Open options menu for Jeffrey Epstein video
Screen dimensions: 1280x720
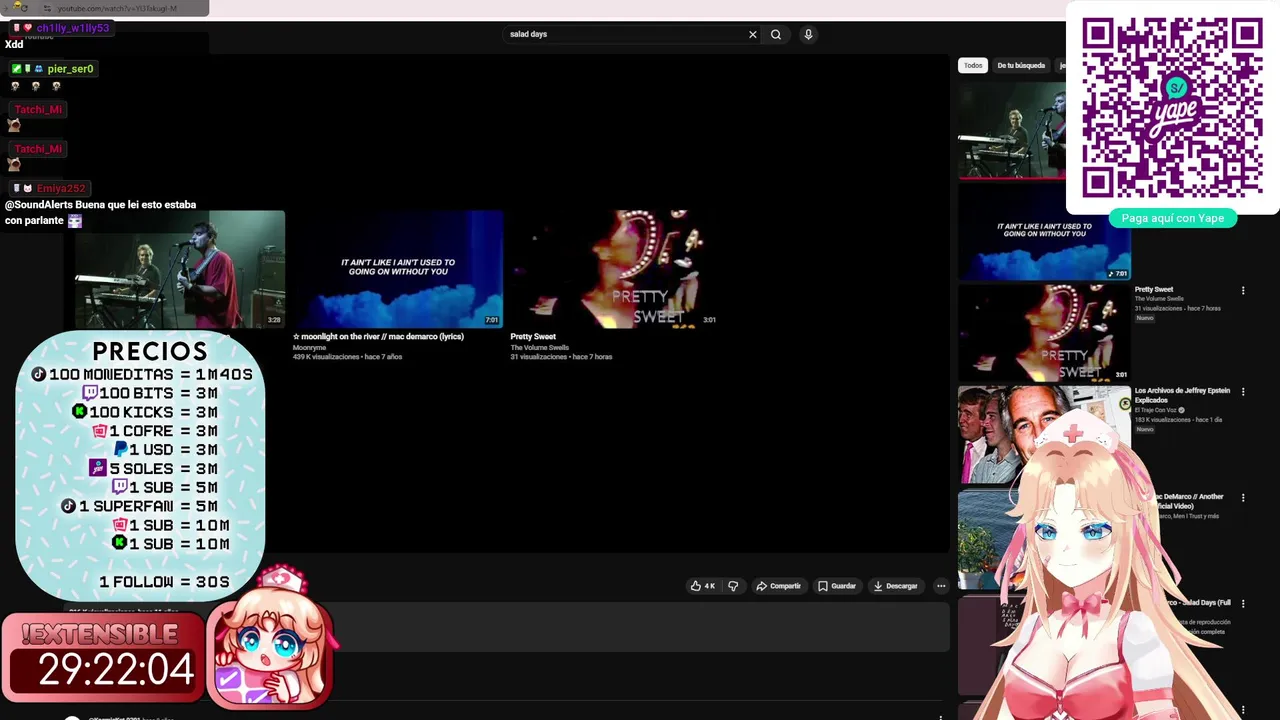pos(1243,392)
